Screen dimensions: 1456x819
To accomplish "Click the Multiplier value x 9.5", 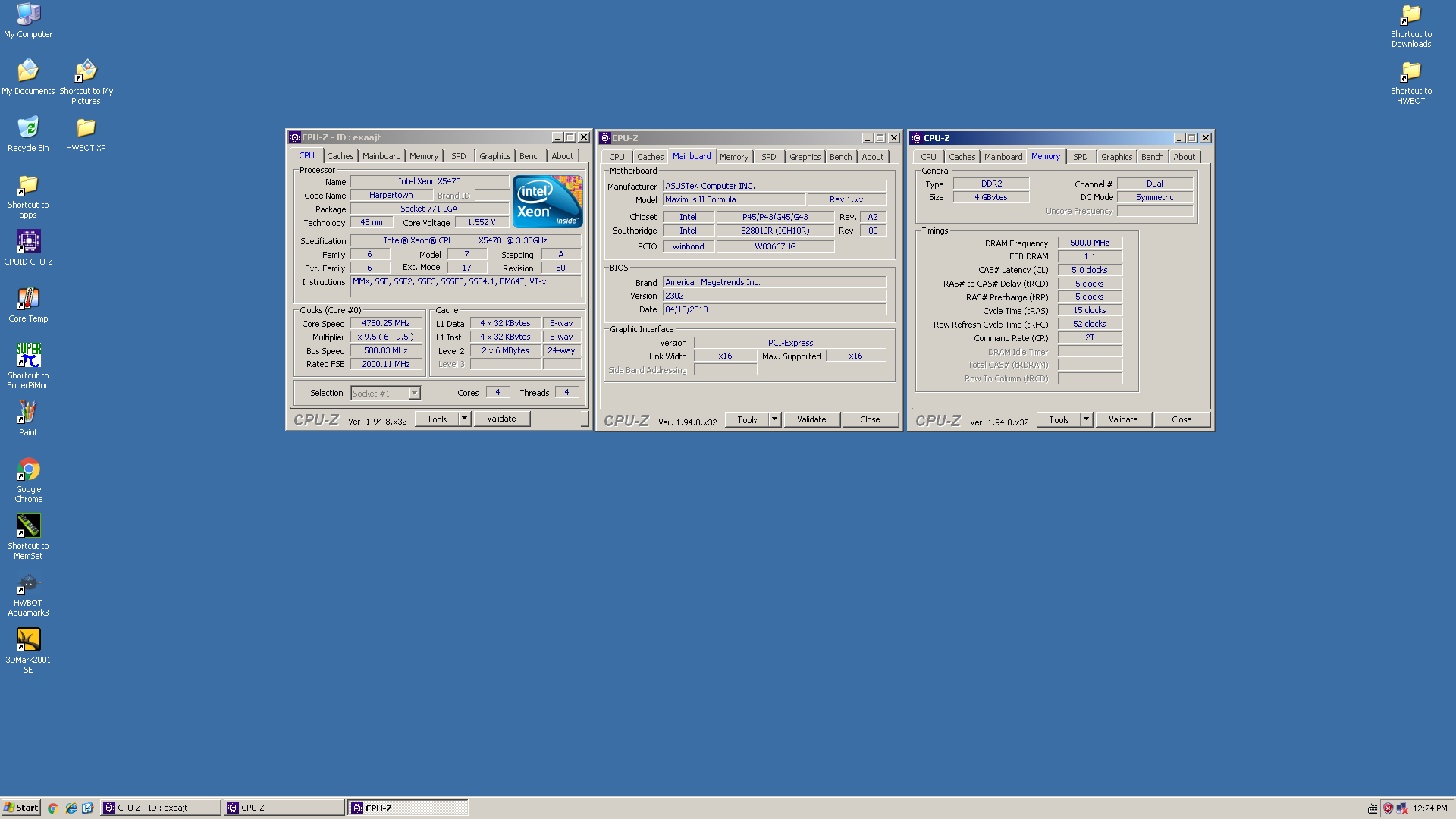I will coord(386,337).
